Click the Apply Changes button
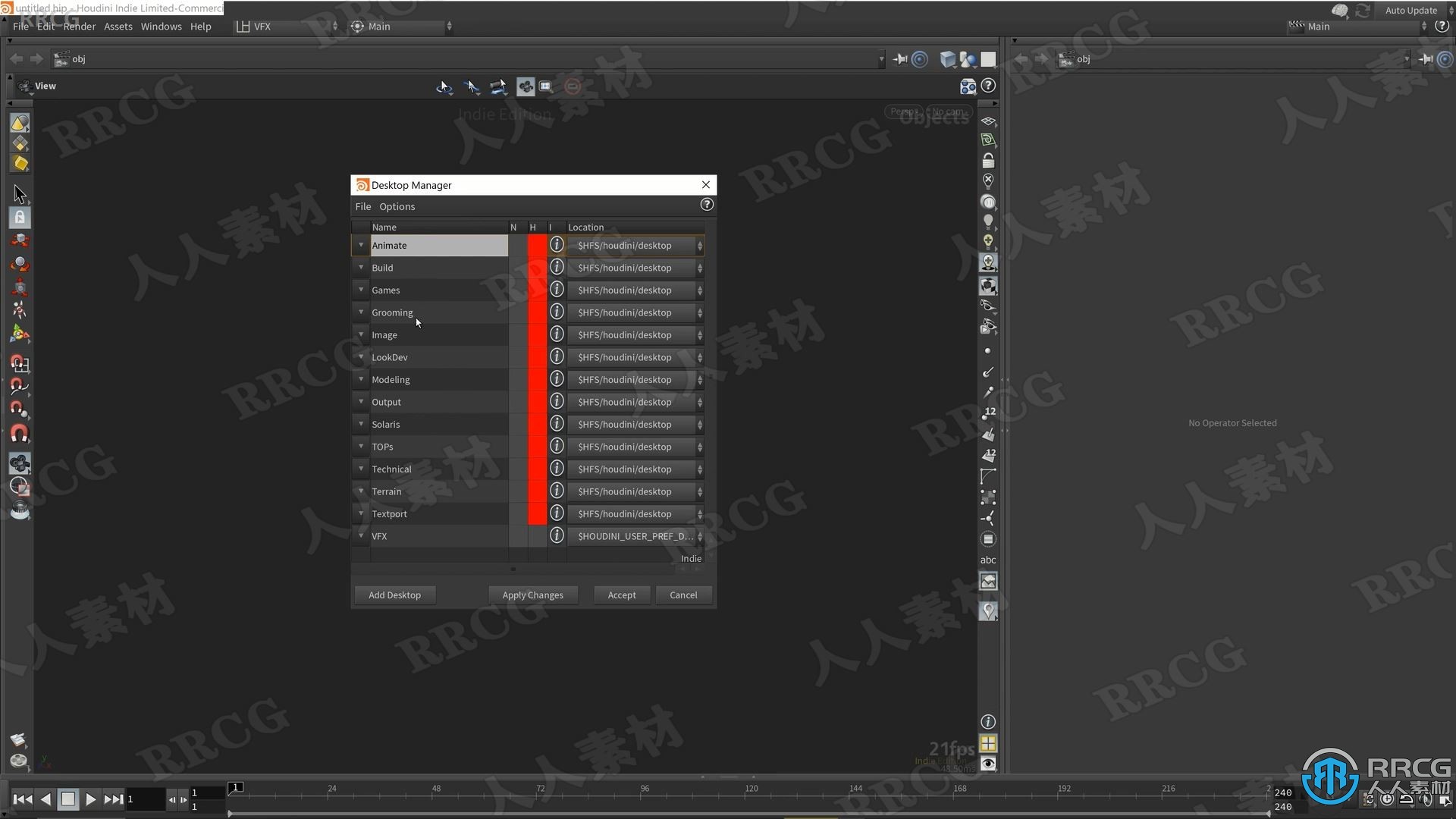 tap(533, 595)
